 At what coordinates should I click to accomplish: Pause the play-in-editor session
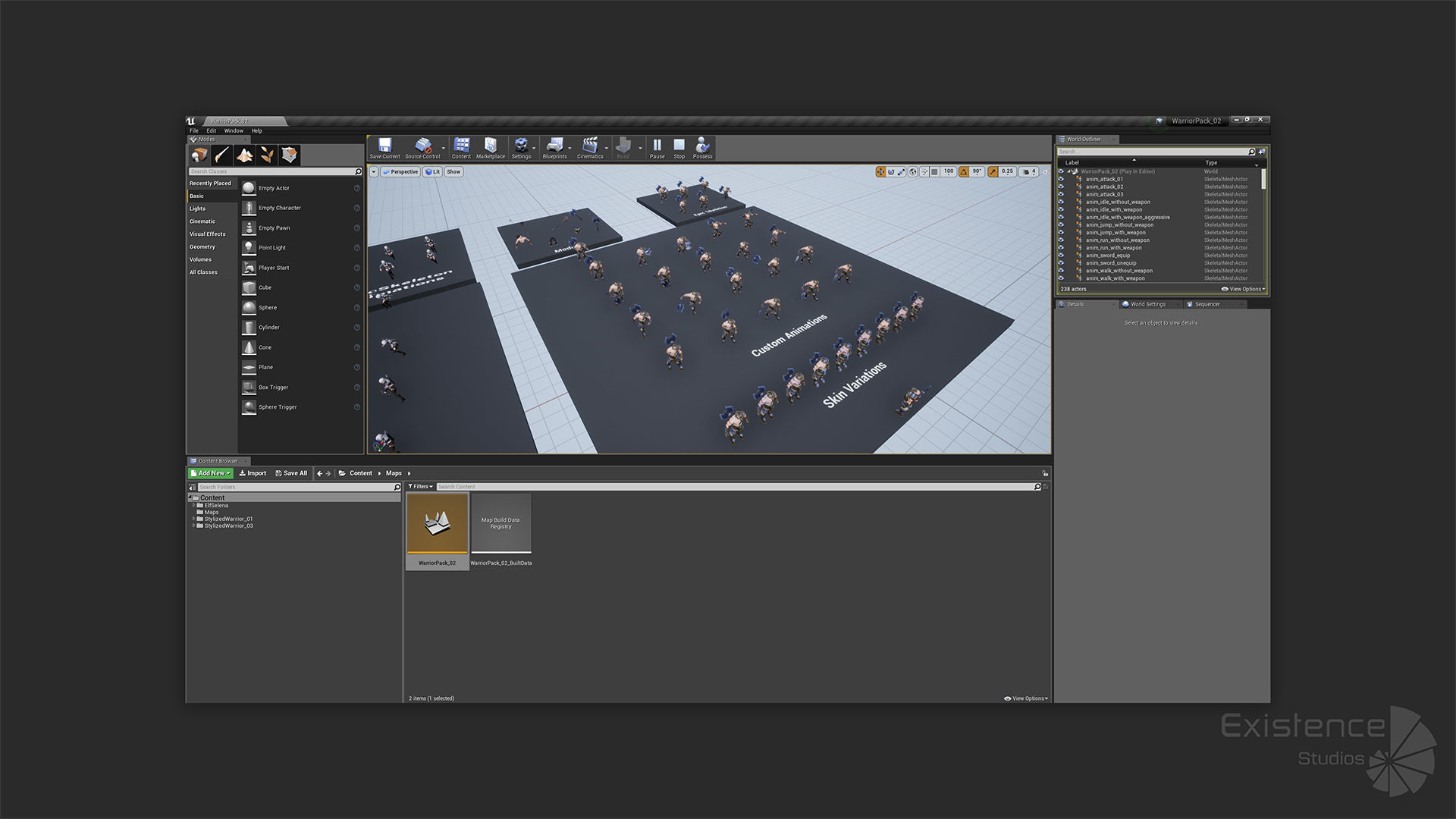coord(657,146)
